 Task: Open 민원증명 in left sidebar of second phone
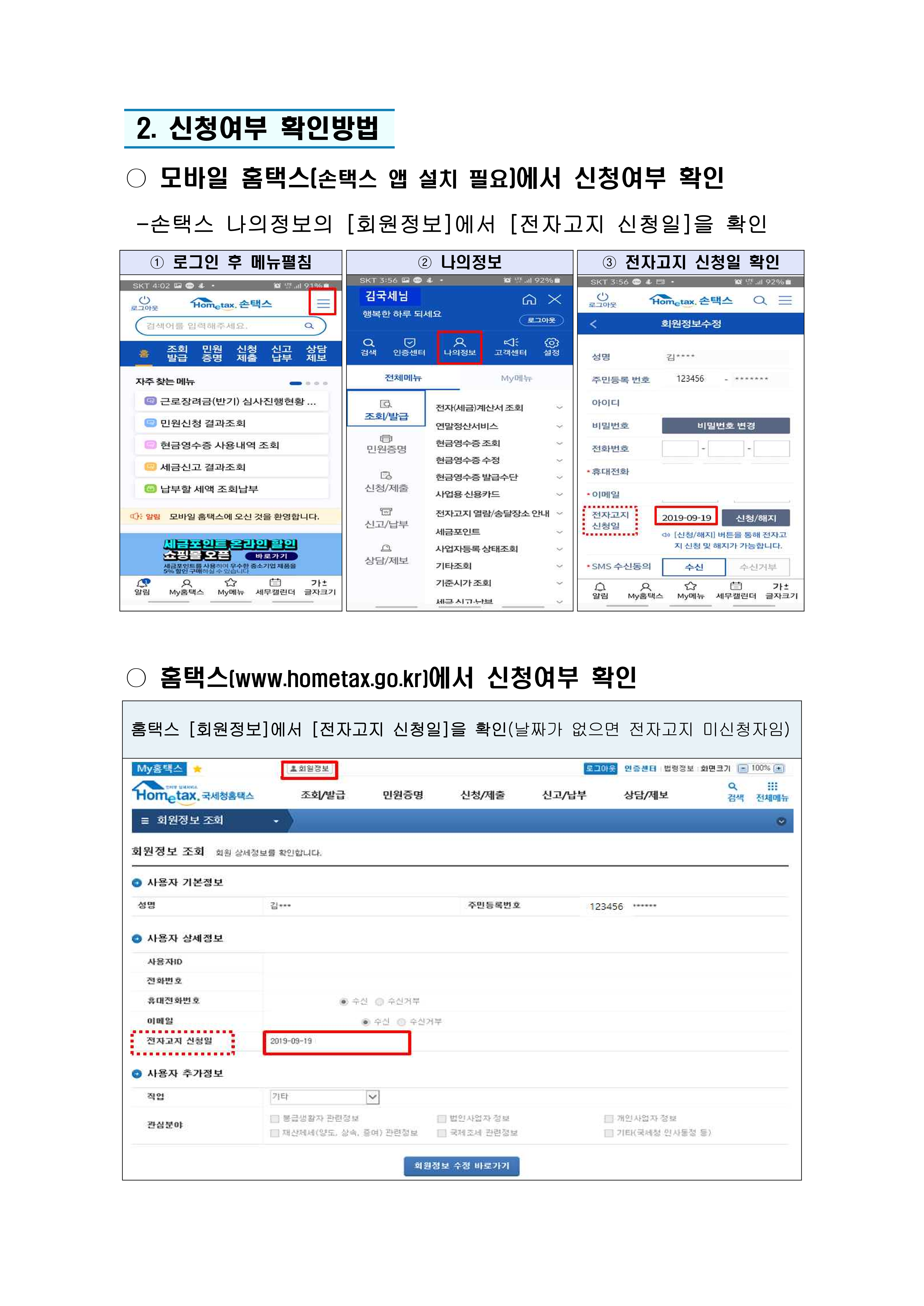[x=386, y=444]
